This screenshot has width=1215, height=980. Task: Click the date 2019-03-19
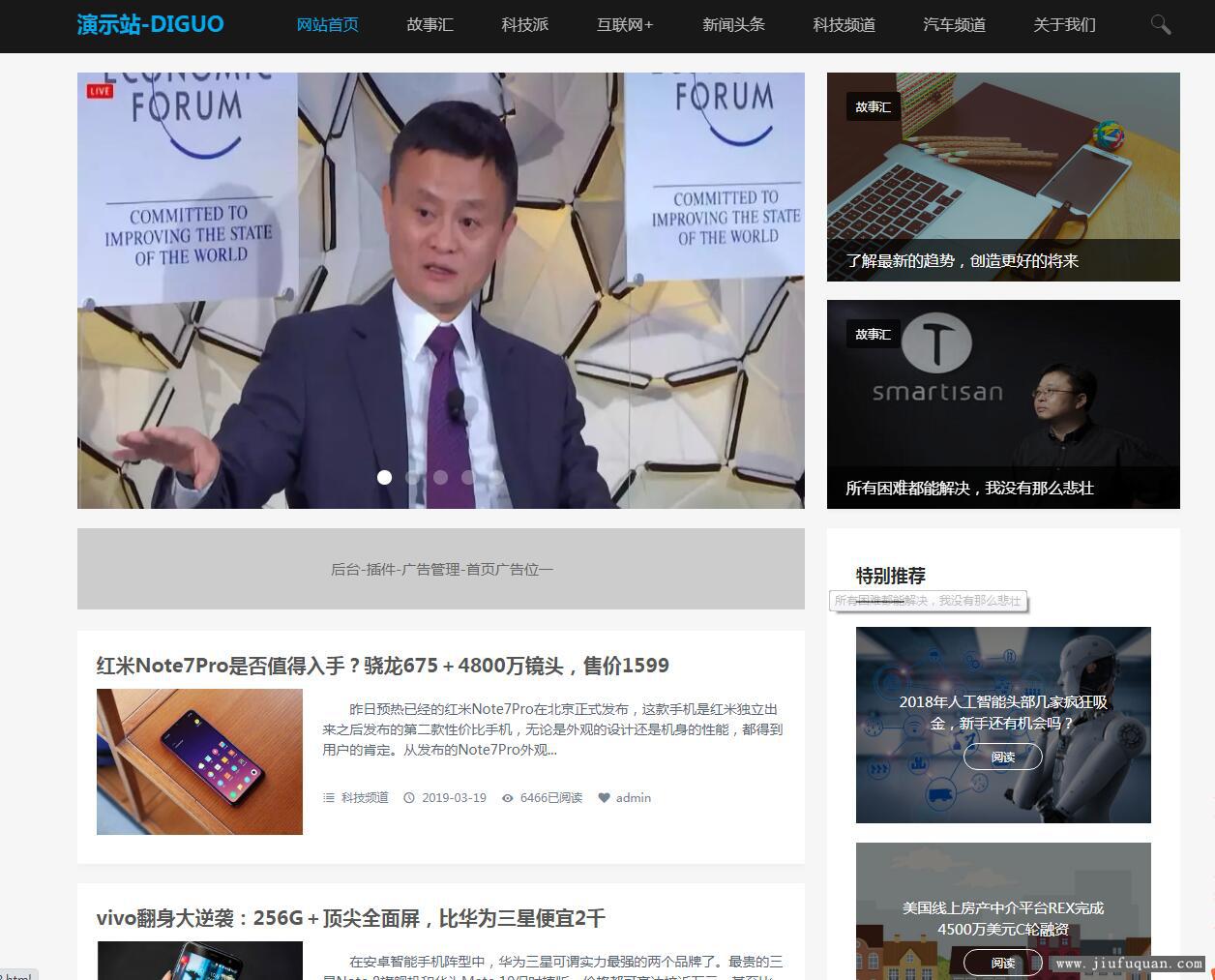click(454, 798)
